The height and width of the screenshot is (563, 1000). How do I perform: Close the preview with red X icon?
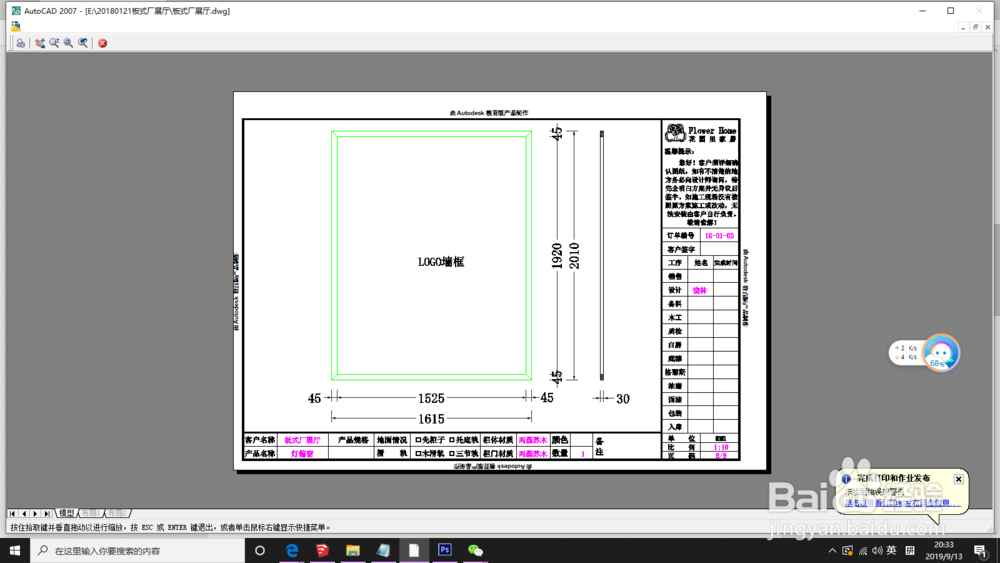point(103,43)
